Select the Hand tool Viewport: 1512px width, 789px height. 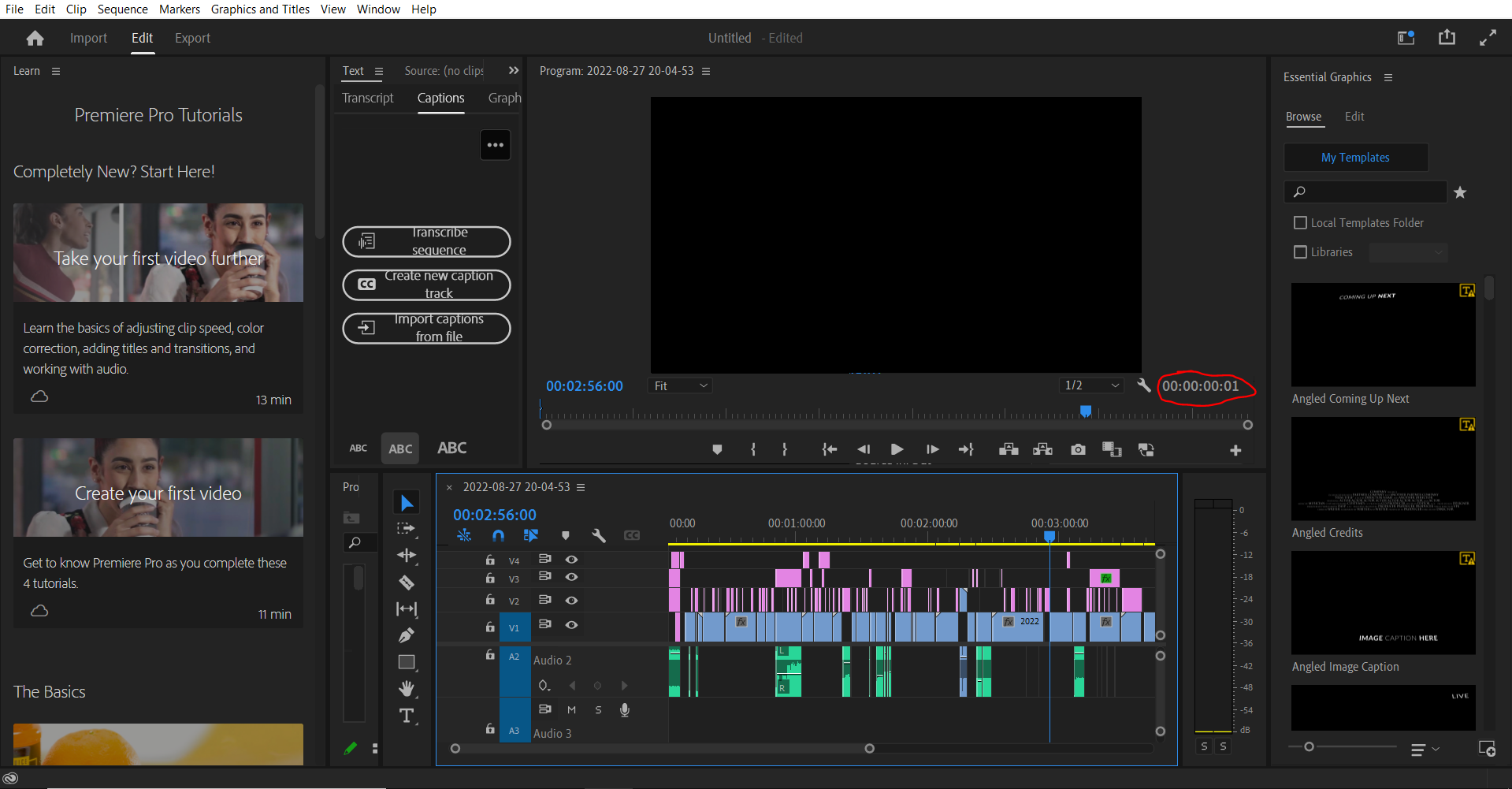click(407, 688)
